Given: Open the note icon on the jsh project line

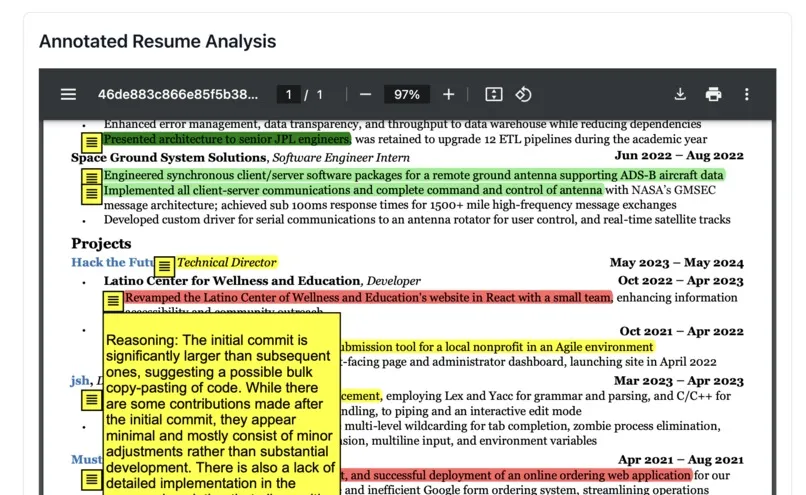Looking at the screenshot, I should tap(91, 399).
